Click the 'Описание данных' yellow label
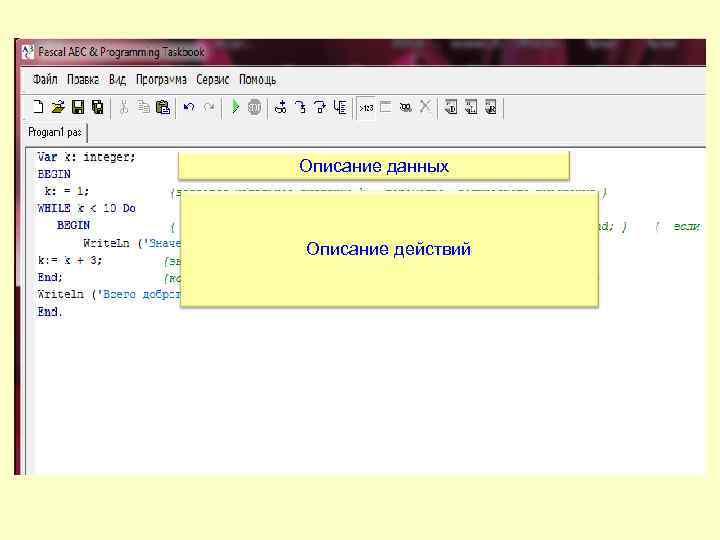 click(x=374, y=166)
